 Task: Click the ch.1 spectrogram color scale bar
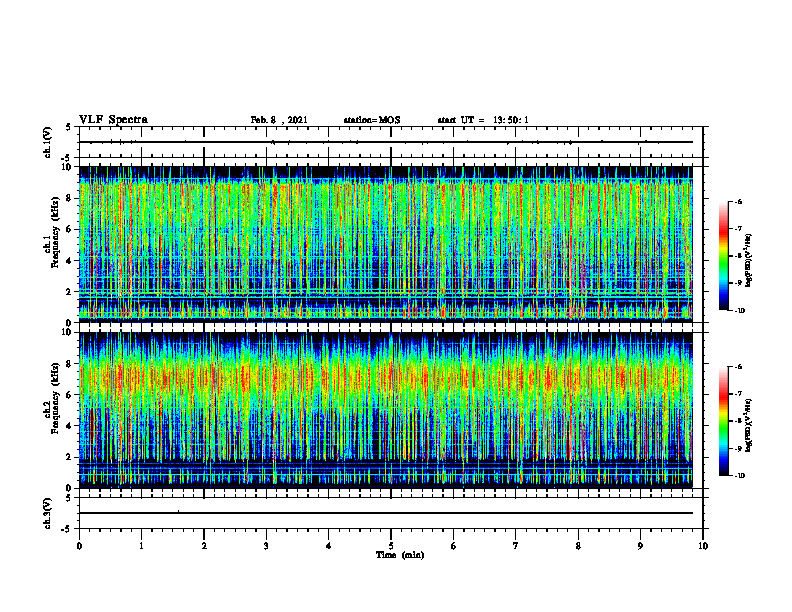pyautogui.click(x=723, y=256)
